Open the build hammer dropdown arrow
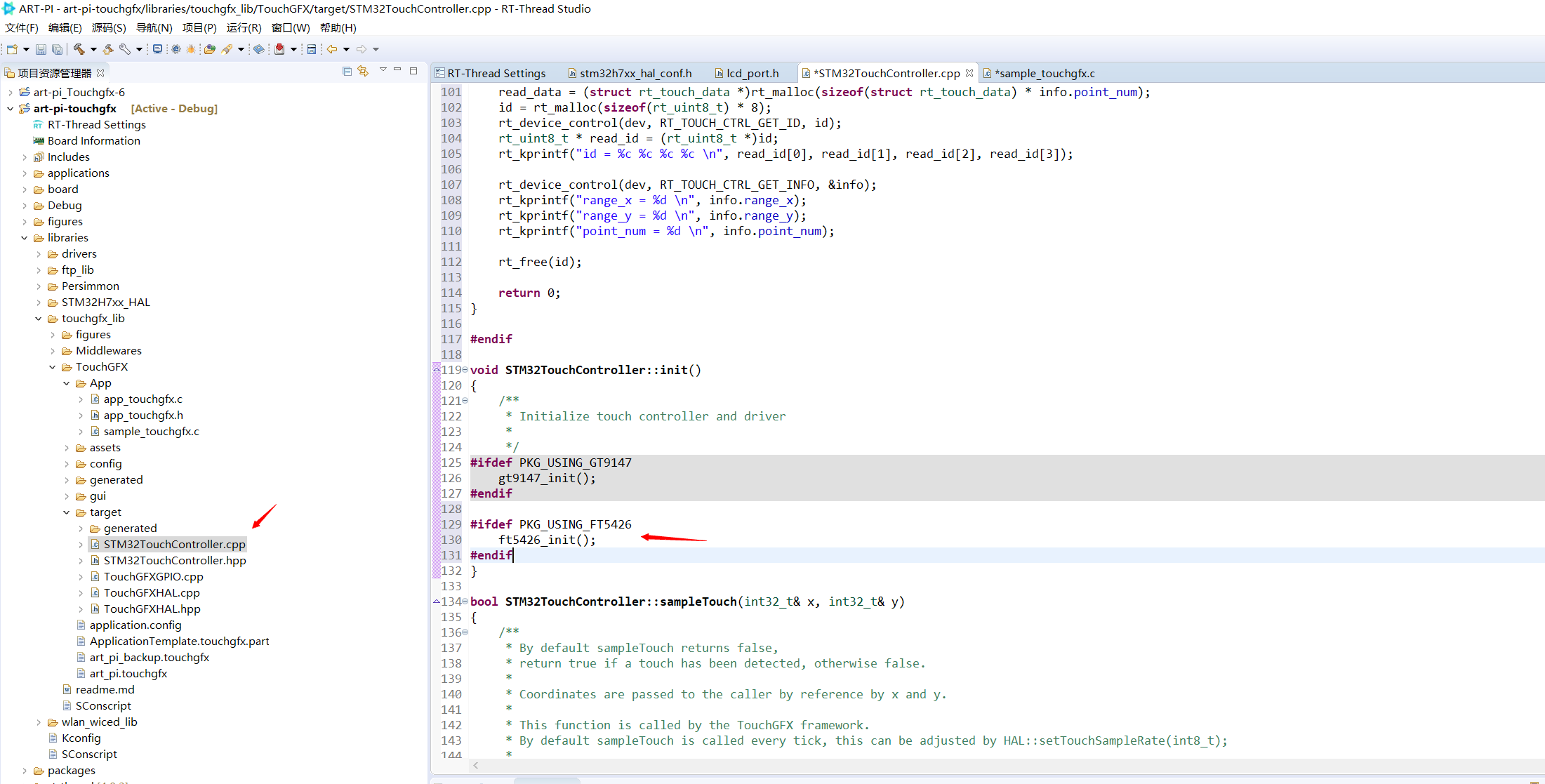1545x784 pixels. [x=93, y=49]
